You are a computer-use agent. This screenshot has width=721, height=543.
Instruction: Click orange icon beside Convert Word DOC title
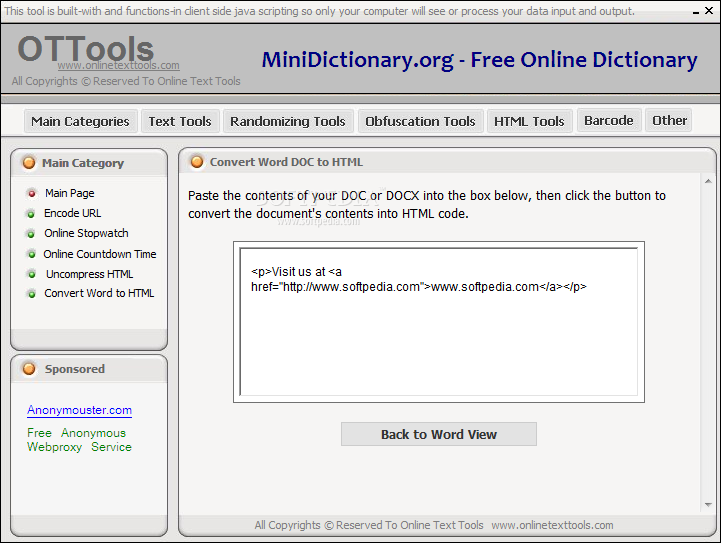click(x=197, y=162)
